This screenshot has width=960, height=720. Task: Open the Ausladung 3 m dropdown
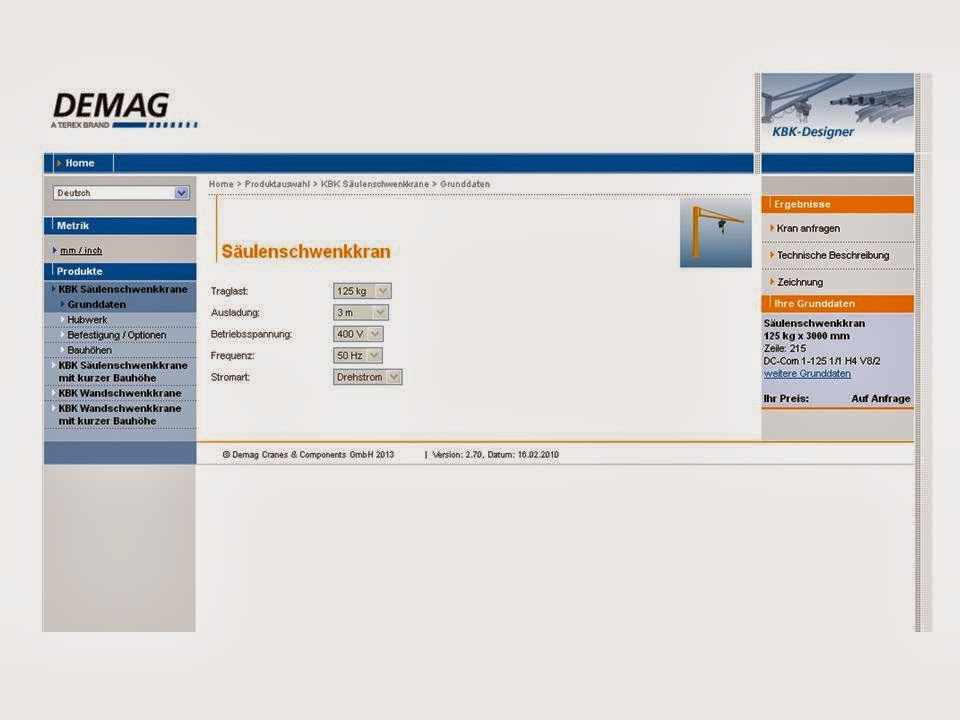pyautogui.click(x=361, y=312)
